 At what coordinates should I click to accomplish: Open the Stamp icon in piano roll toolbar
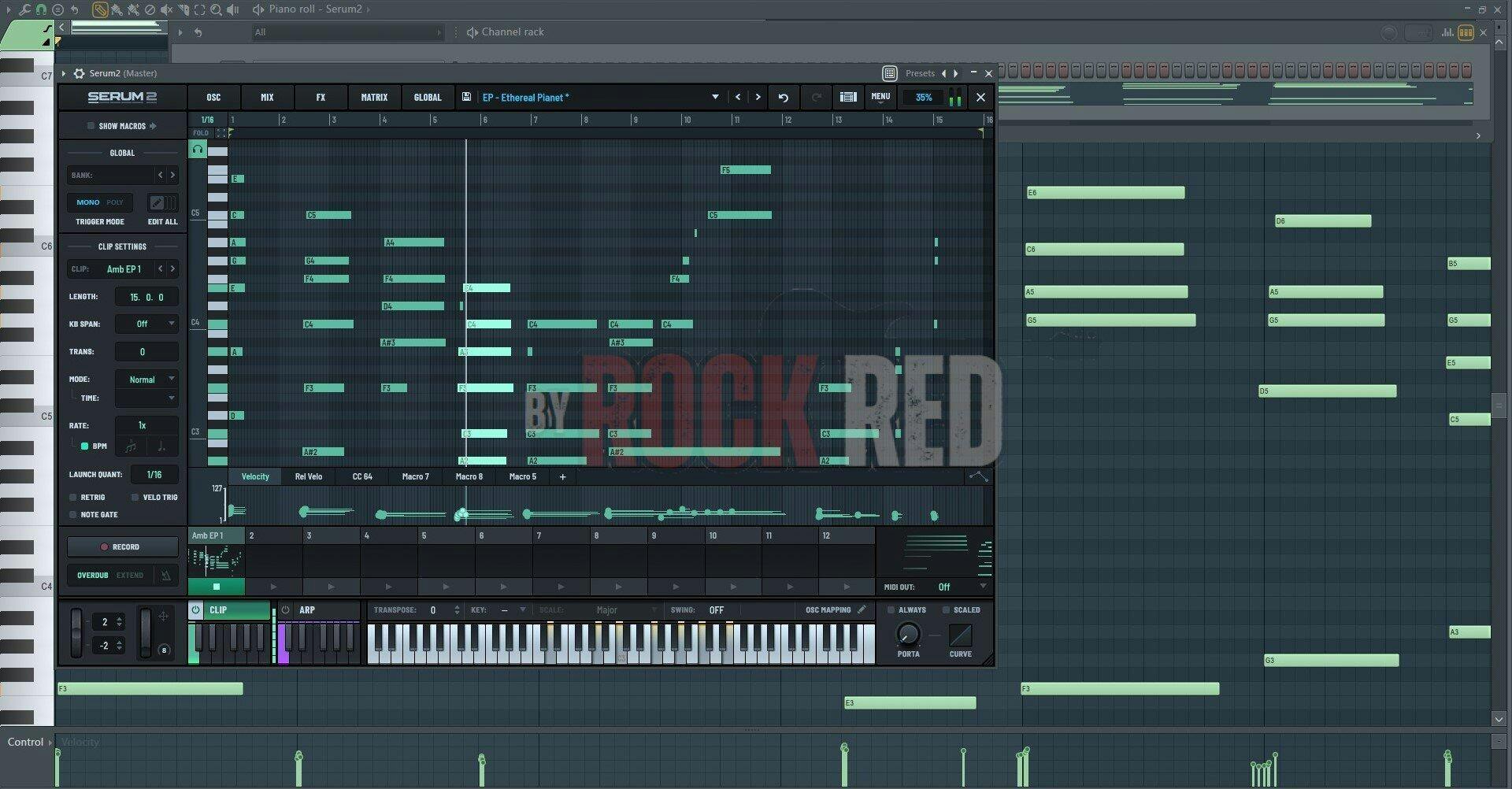57,9
